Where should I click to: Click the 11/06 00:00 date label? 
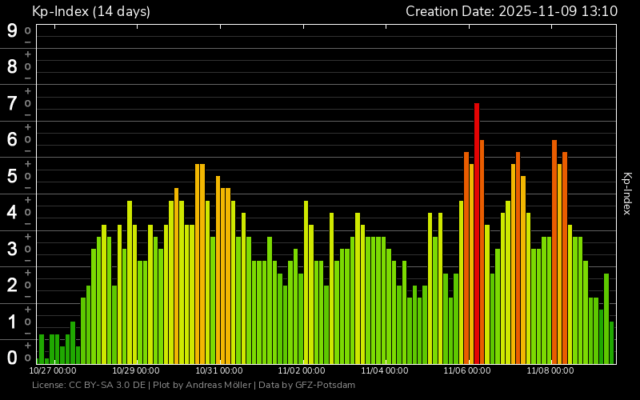467,370
